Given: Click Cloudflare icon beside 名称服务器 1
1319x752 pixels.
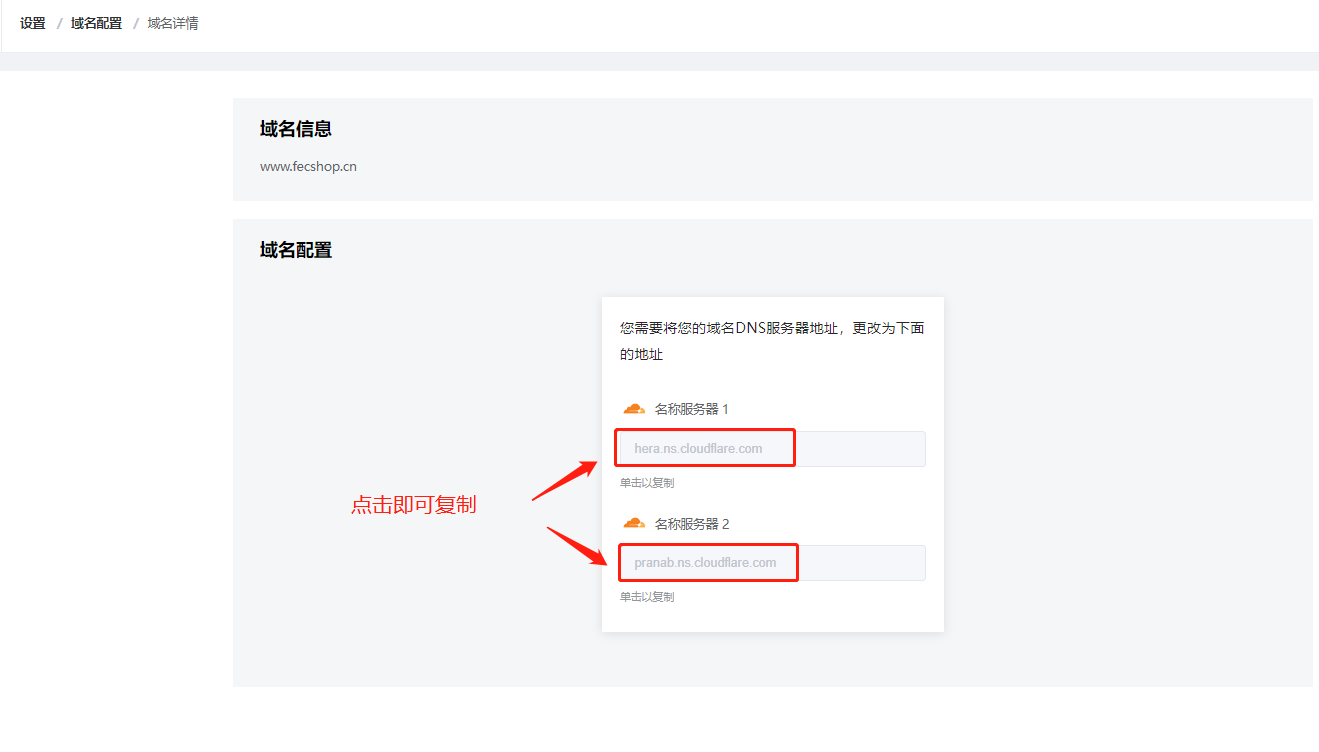Looking at the screenshot, I should coord(634,409).
